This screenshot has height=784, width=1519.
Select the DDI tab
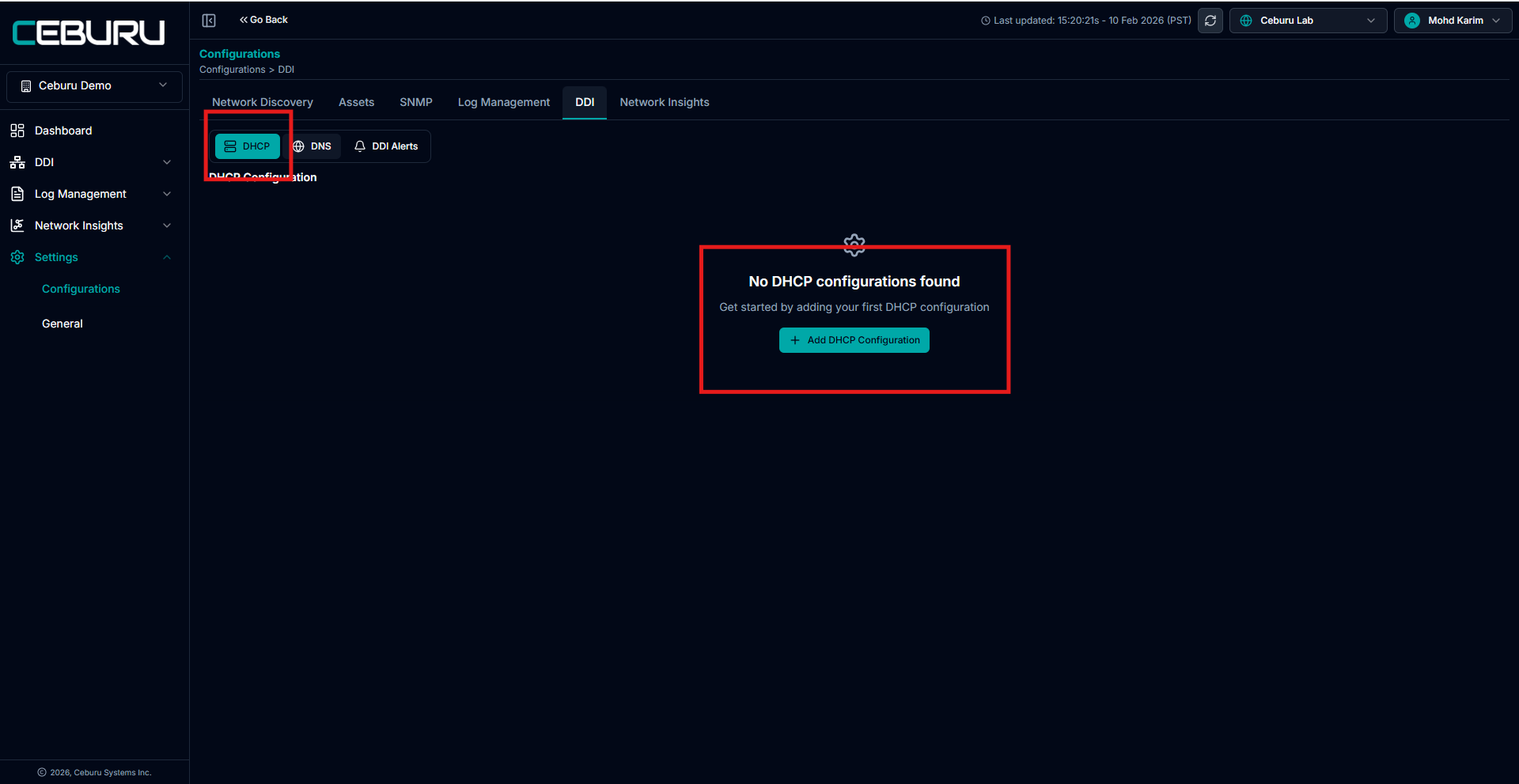pyautogui.click(x=585, y=102)
